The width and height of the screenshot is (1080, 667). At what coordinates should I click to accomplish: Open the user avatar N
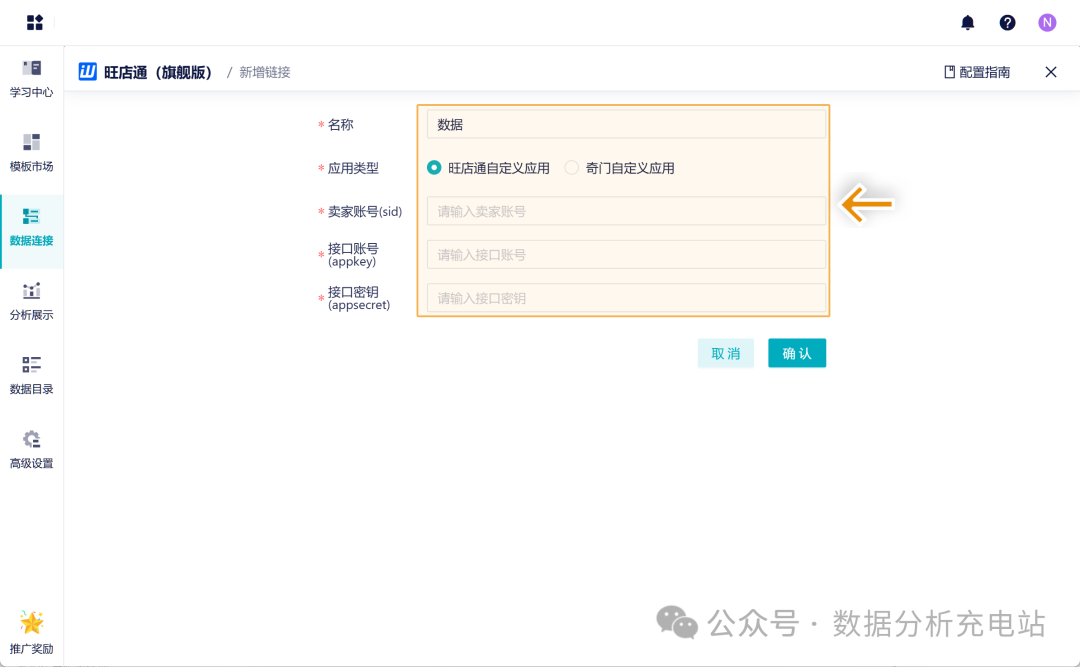[x=1047, y=23]
